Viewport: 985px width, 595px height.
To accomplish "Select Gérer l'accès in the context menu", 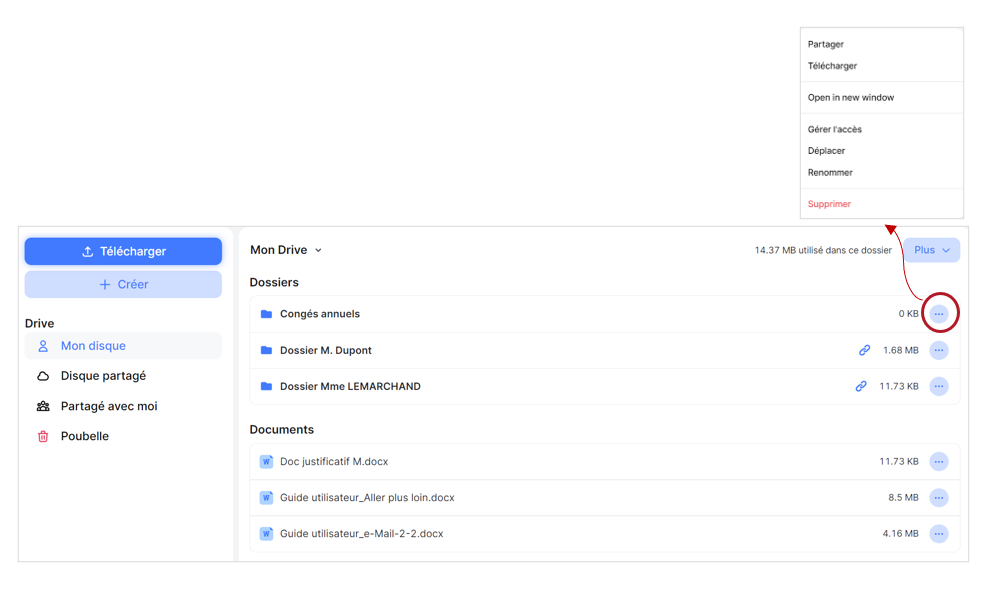I will (834, 129).
